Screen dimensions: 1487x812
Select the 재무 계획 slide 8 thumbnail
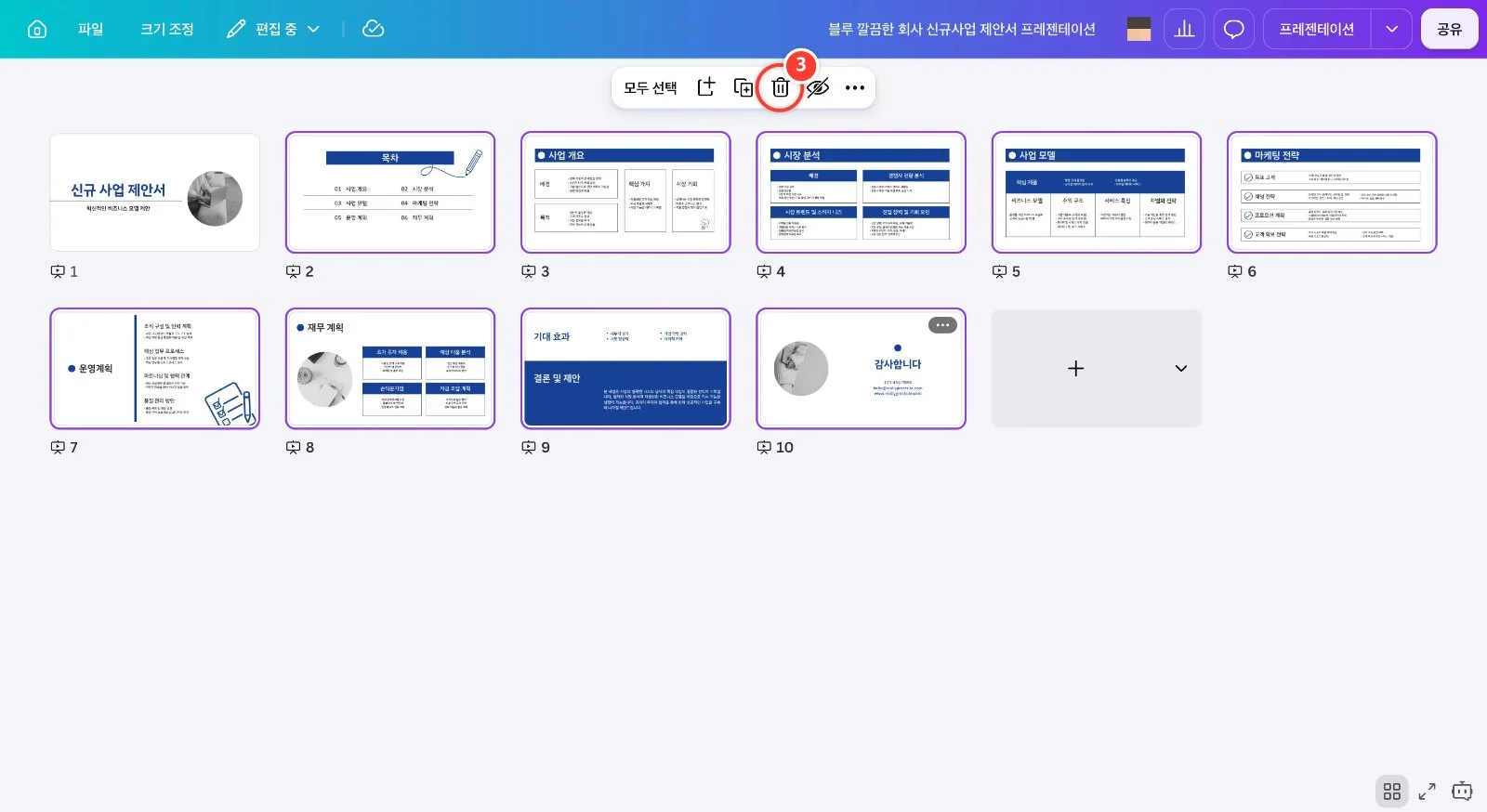[390, 369]
